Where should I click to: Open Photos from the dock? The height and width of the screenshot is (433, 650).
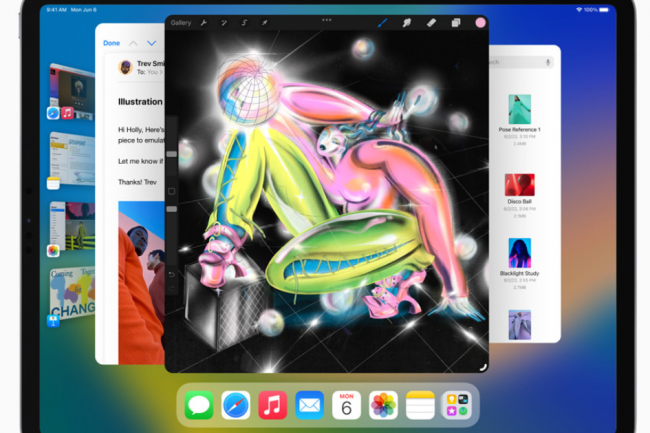(383, 405)
